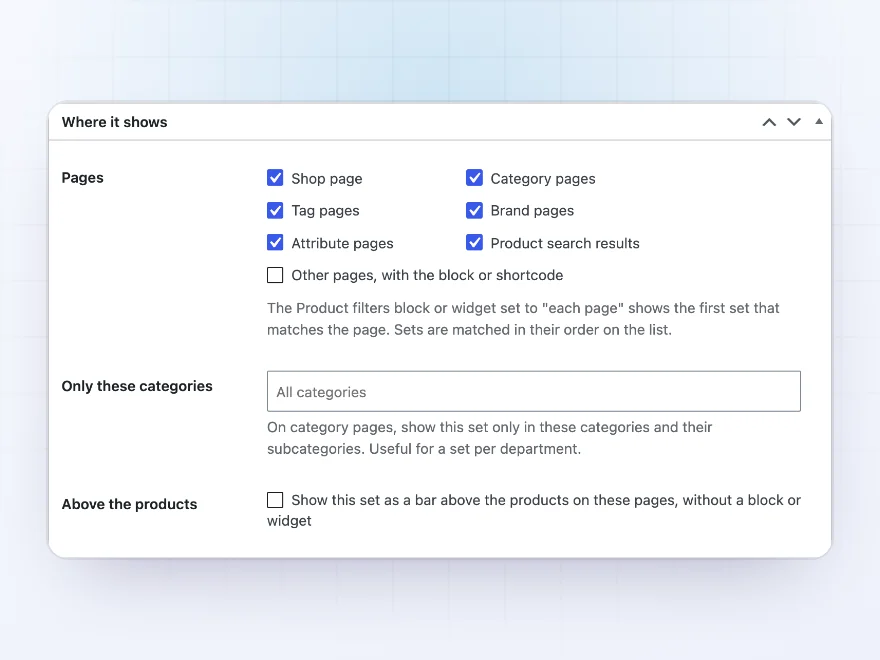Enable show set as bar above products
The height and width of the screenshot is (660, 880).
(275, 499)
